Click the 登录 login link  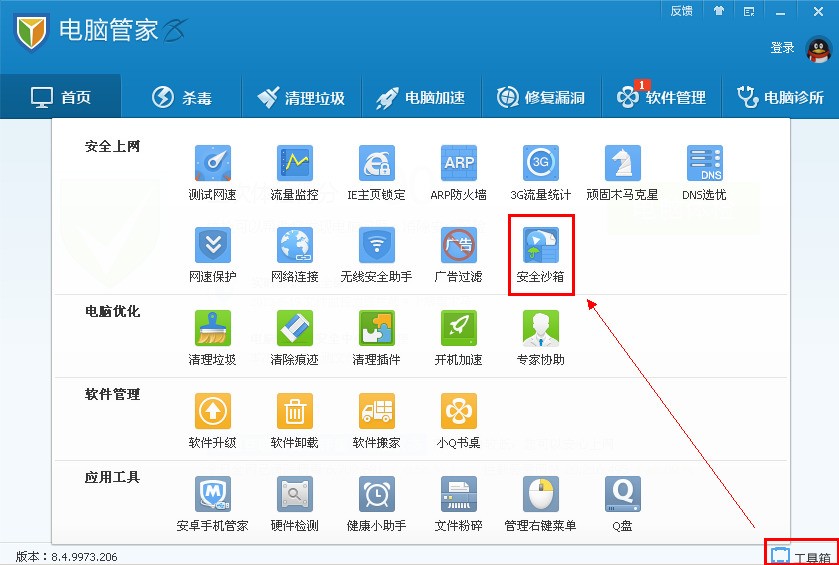click(782, 48)
